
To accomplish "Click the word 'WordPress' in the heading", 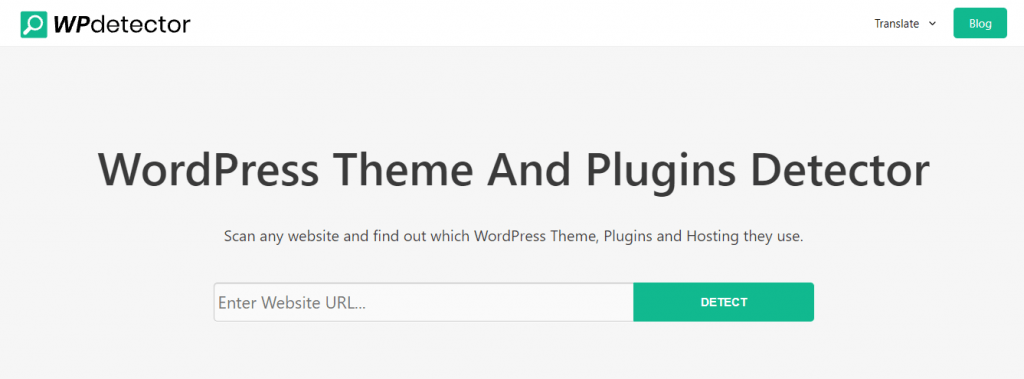I will pyautogui.click(x=208, y=170).
